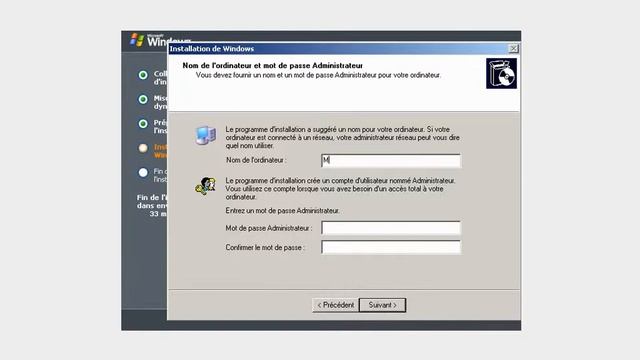Screen dimensions: 640x360
Task: Click the 'Entrez un mot de passe Administrateur' text
Action: pos(282,211)
